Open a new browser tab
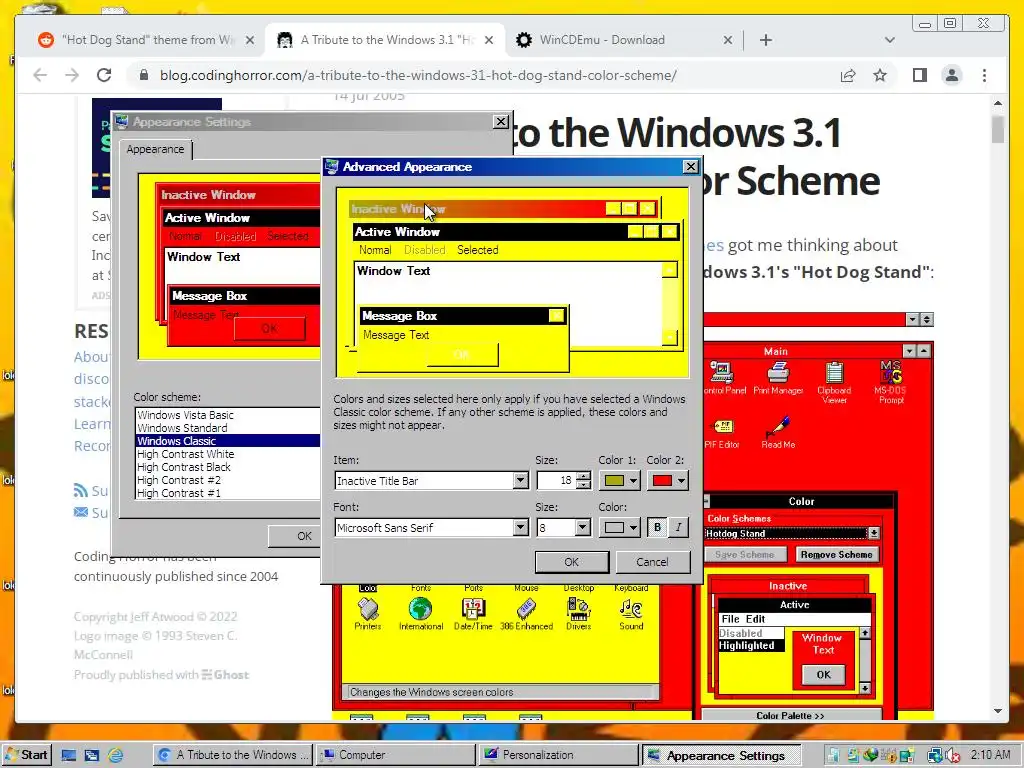 (x=766, y=40)
